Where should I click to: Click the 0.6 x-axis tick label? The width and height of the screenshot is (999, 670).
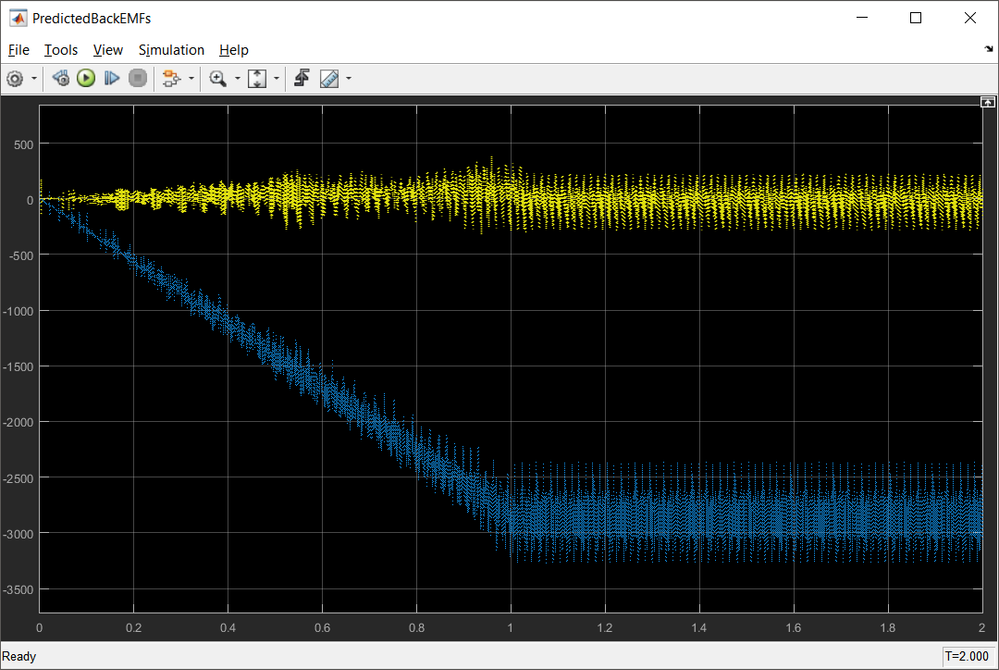point(322,628)
